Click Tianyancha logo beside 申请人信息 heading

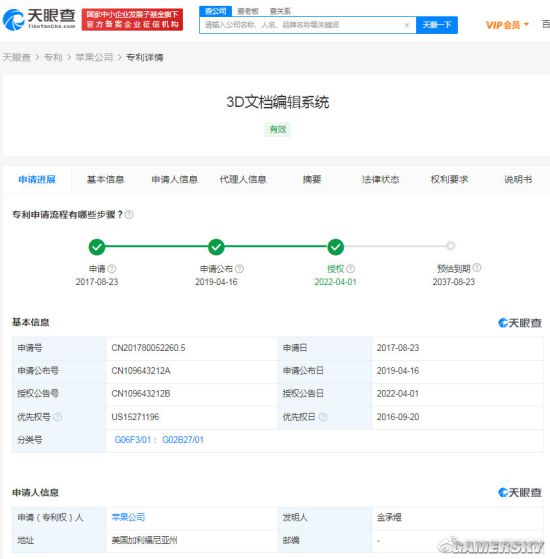(x=519, y=492)
